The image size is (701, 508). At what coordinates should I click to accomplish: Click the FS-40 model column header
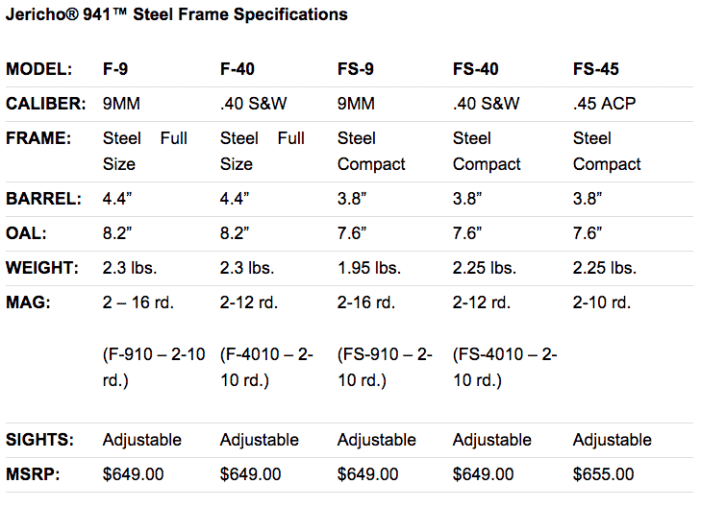476,70
